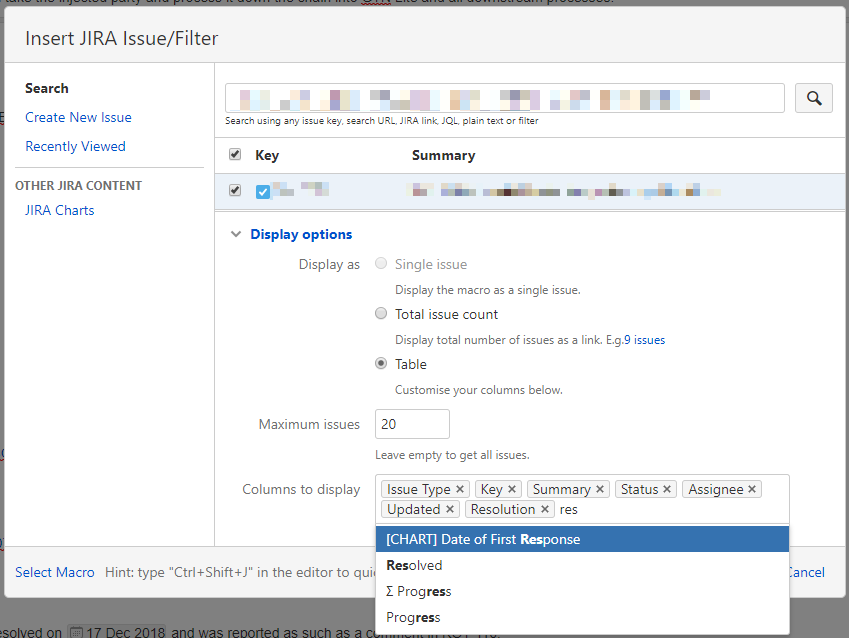The width and height of the screenshot is (849, 638).
Task: Remove the Key column tag
Action: coord(512,489)
